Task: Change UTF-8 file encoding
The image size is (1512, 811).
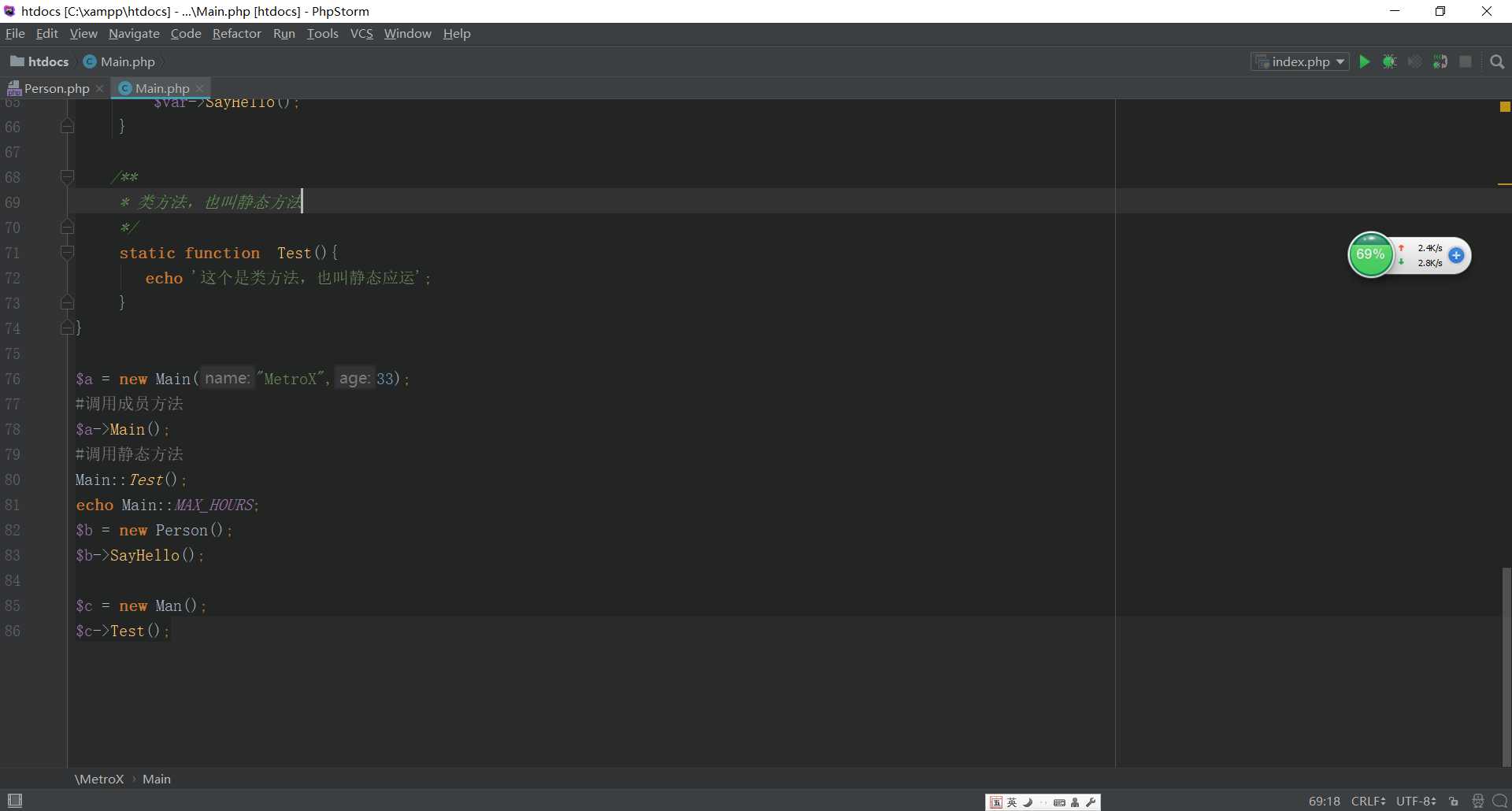Action: pyautogui.click(x=1416, y=801)
